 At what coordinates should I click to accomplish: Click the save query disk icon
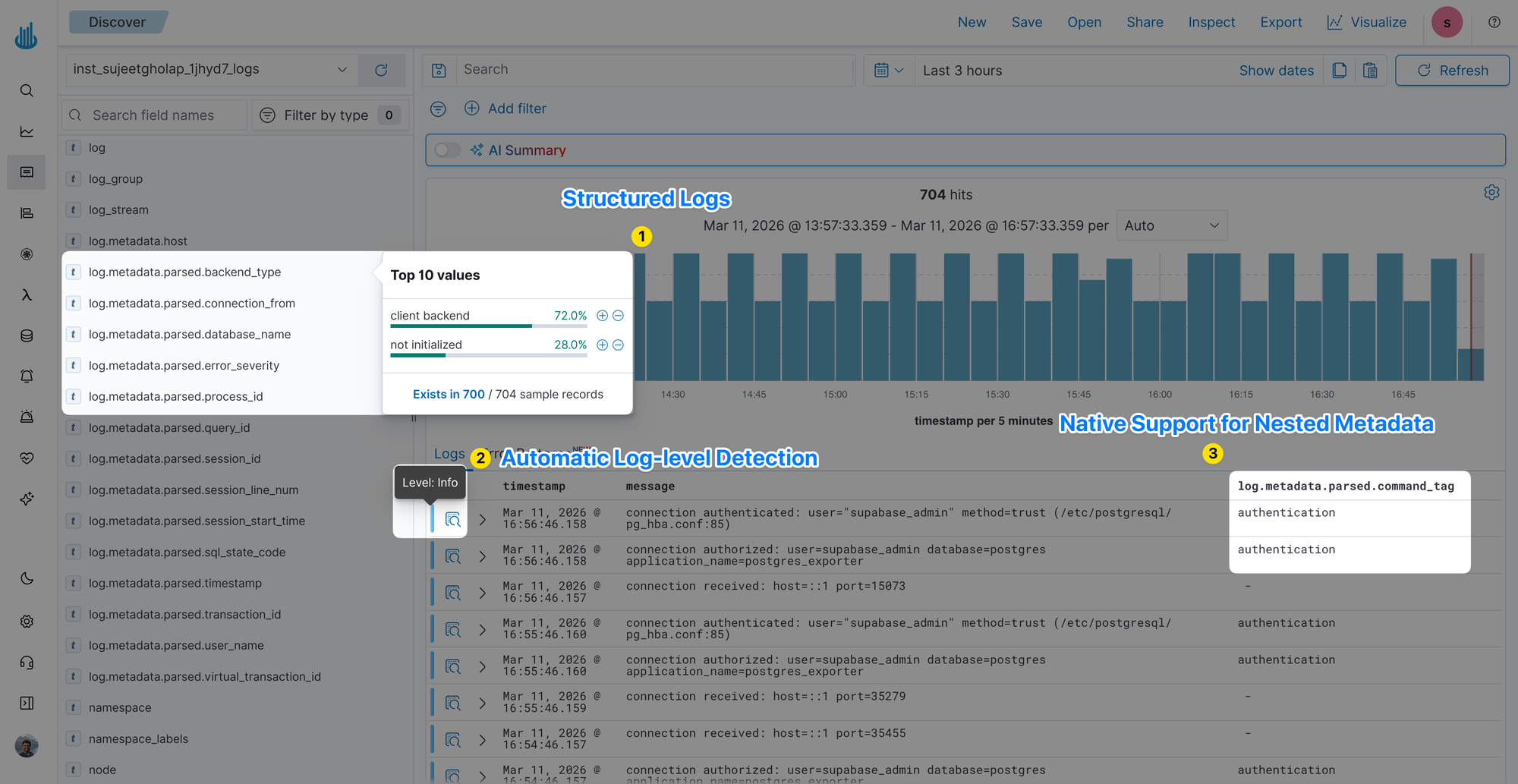(439, 71)
